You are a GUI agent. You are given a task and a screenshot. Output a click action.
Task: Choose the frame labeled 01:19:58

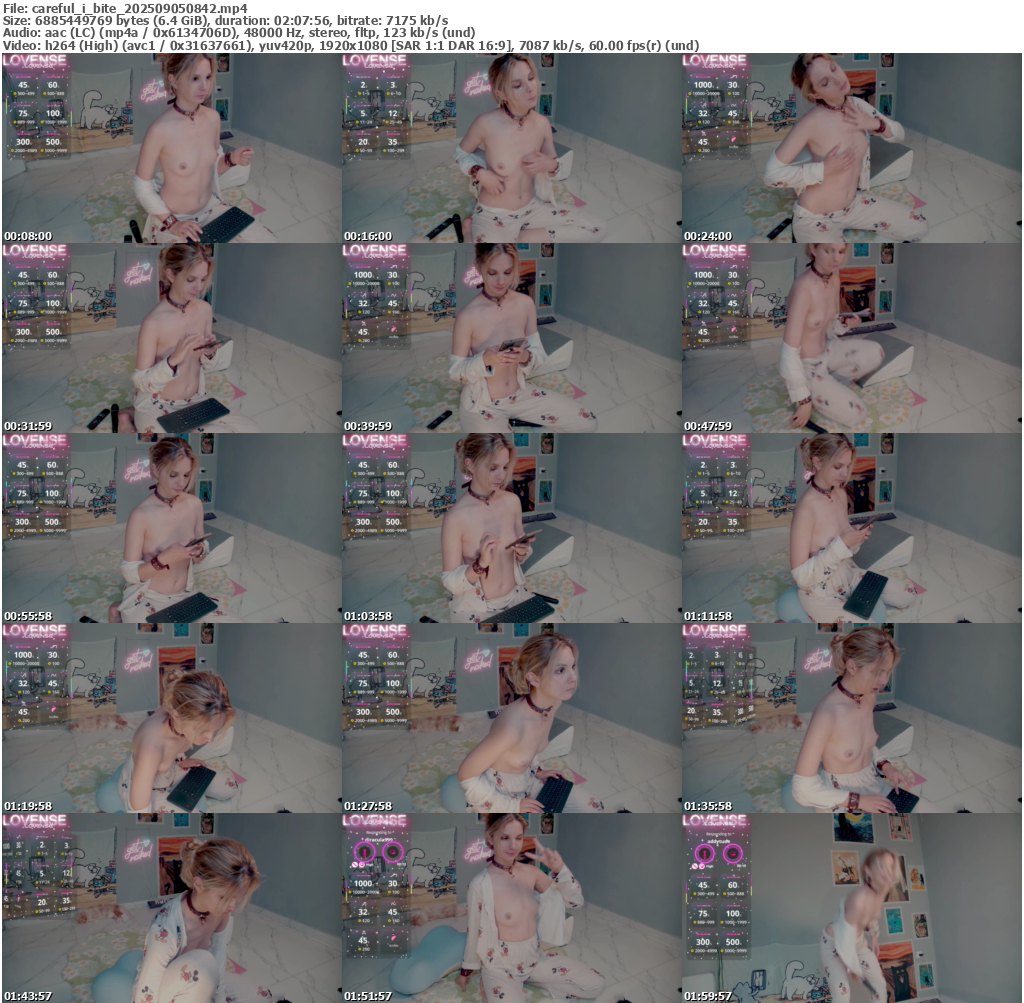(171, 718)
